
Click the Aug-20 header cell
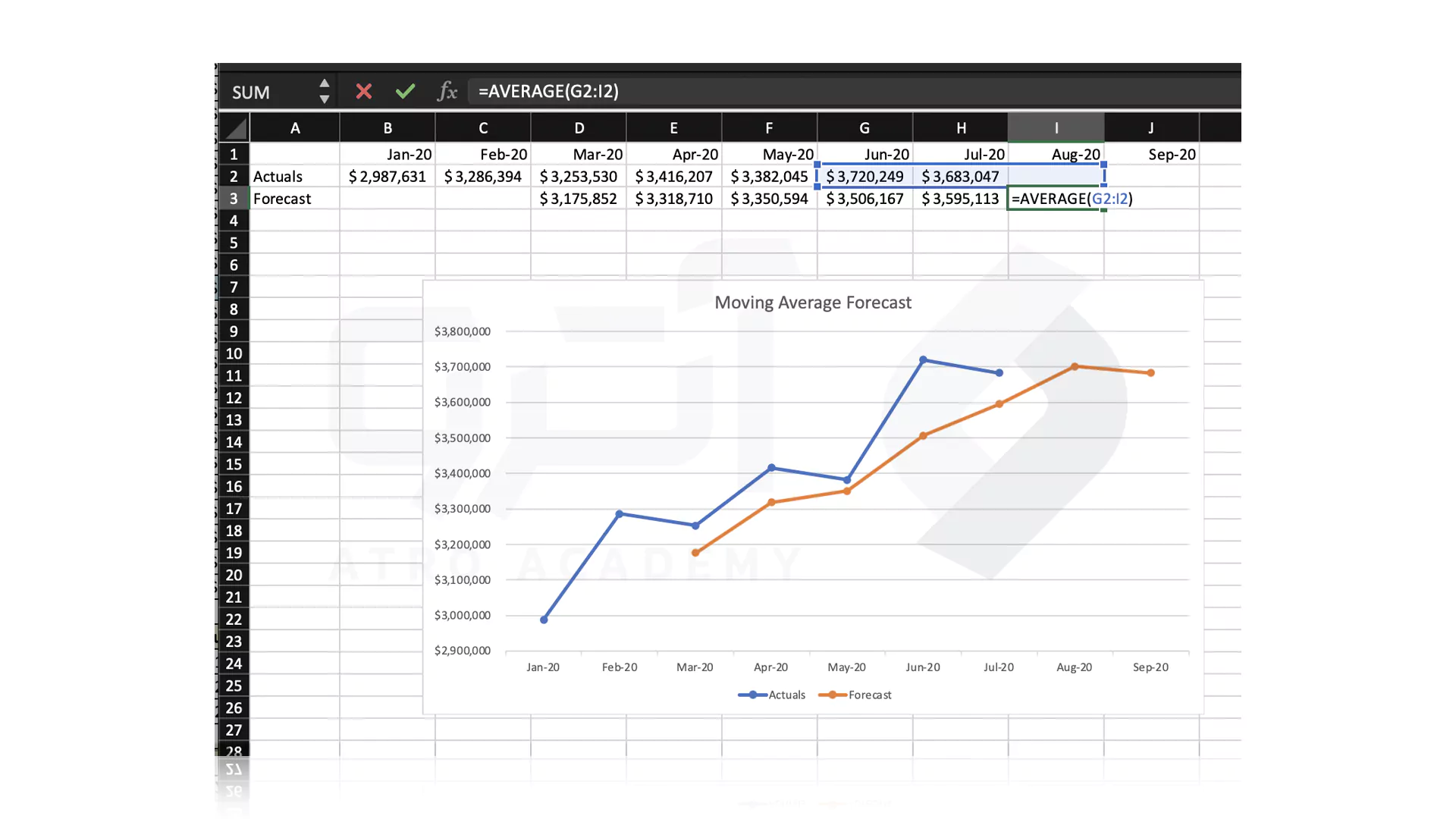1056,155
